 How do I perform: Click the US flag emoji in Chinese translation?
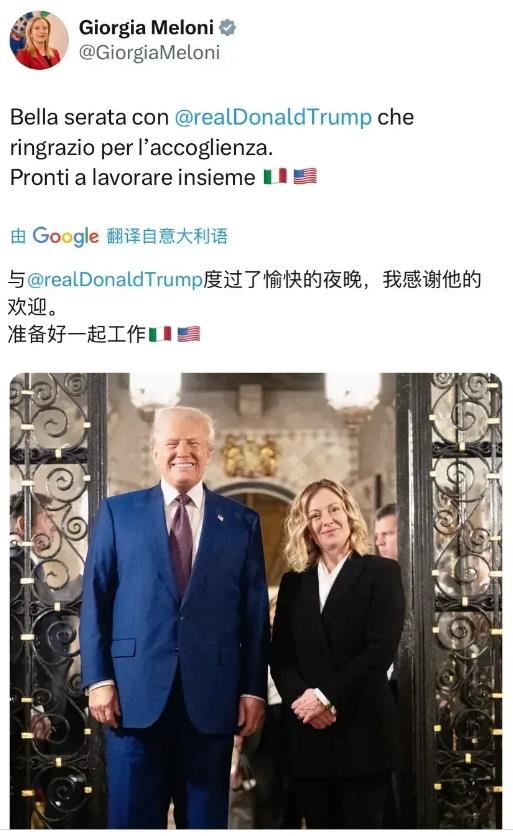[189, 334]
